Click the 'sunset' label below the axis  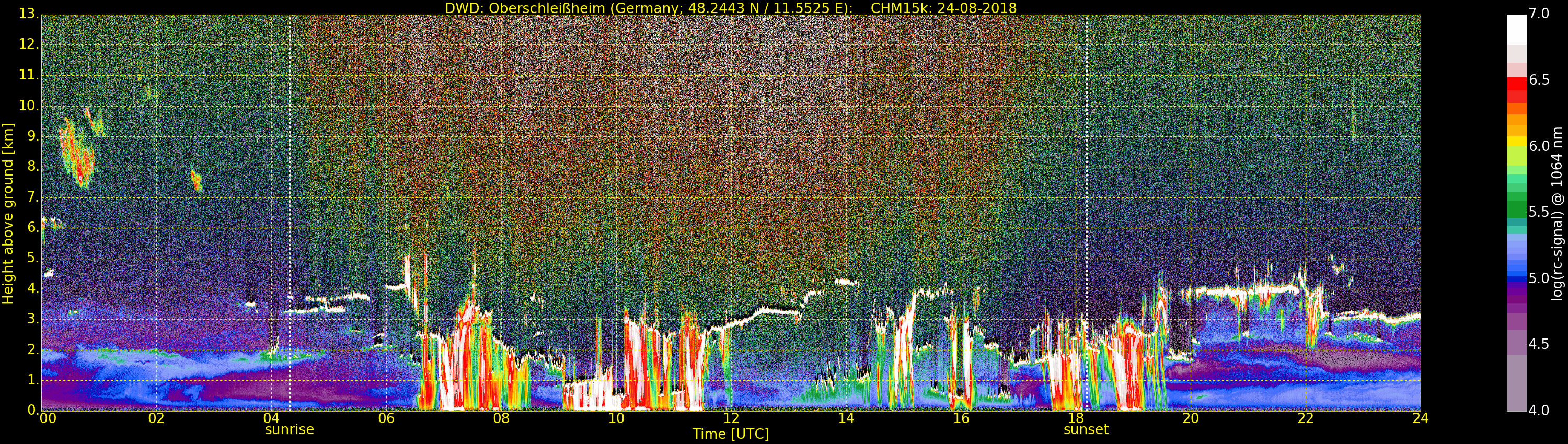coord(1086,429)
